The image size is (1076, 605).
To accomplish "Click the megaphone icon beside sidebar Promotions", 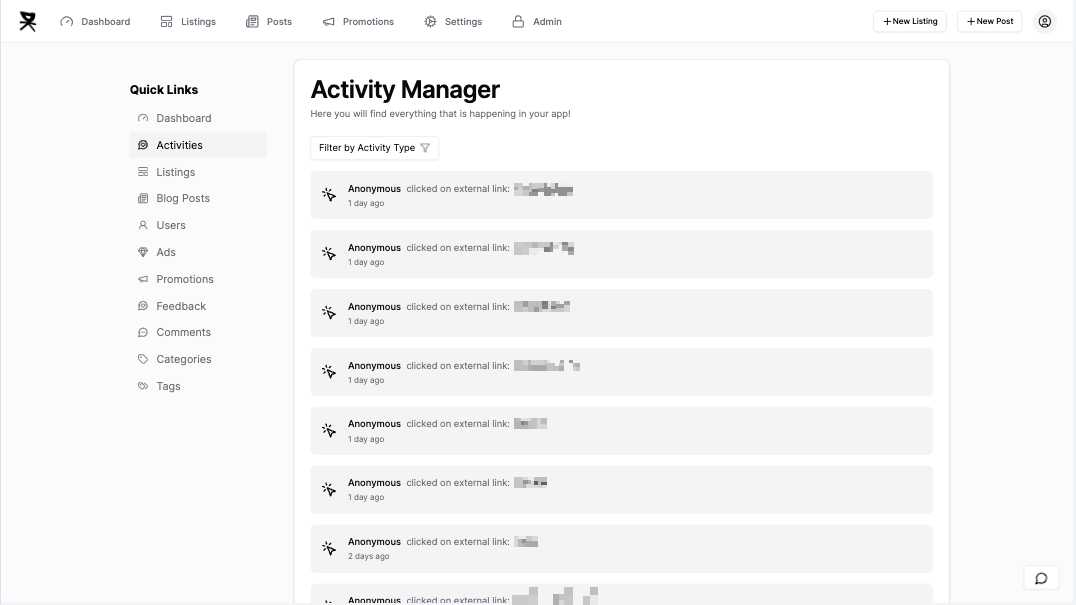I will click(143, 279).
